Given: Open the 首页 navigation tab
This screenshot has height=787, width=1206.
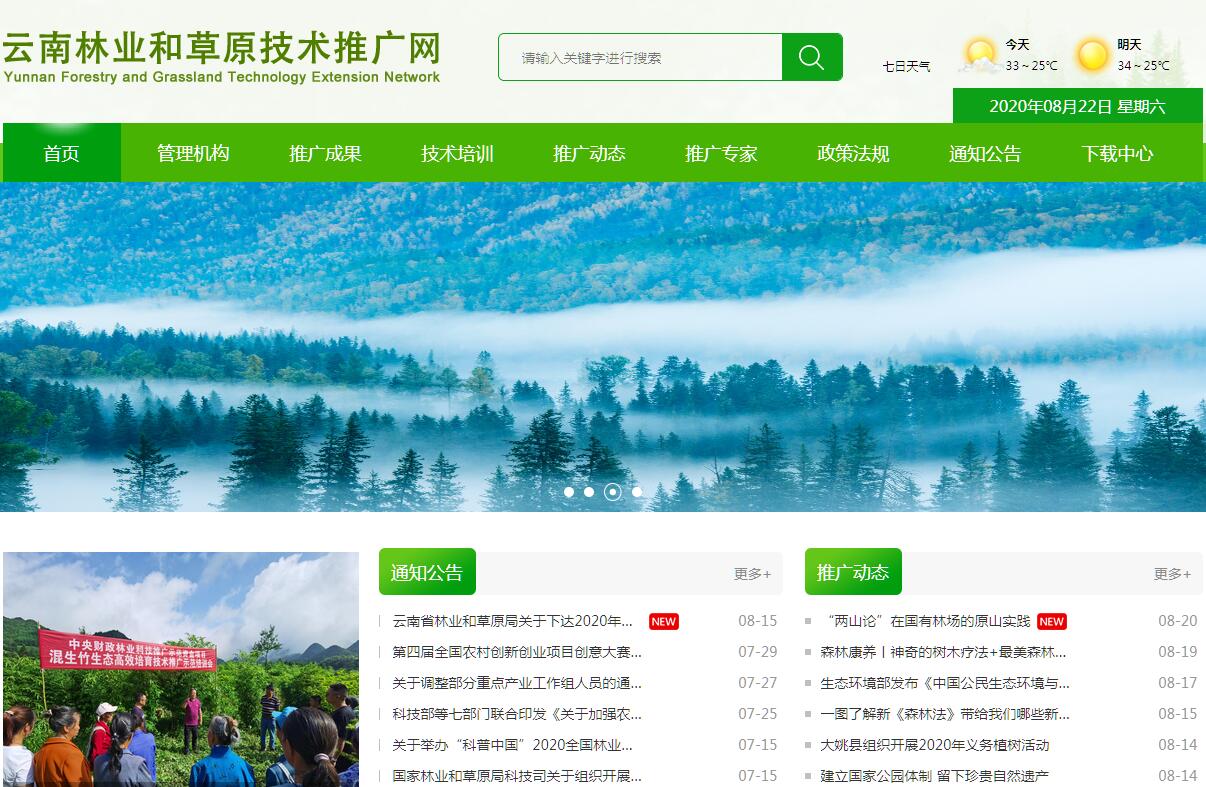Looking at the screenshot, I should [x=62, y=153].
